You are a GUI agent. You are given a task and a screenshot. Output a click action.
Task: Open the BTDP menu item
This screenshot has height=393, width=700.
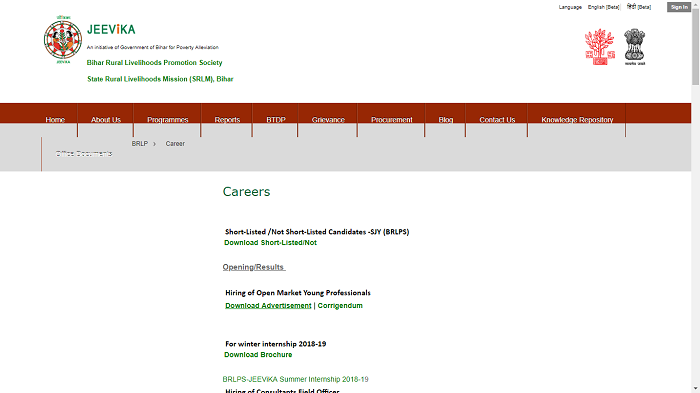click(x=275, y=120)
